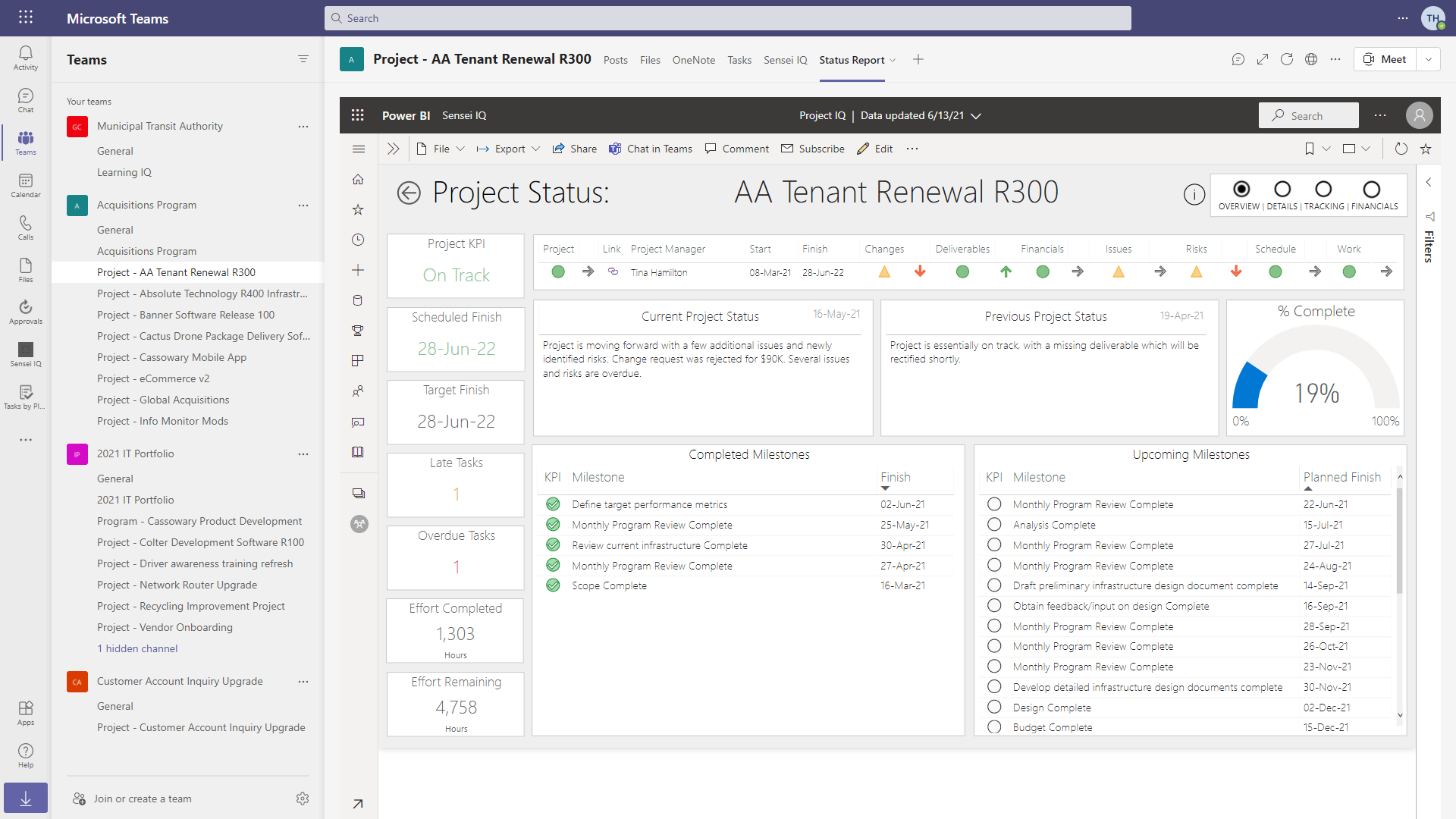Click the report info icon
Image resolution: width=1456 pixels, height=819 pixels.
[1194, 195]
